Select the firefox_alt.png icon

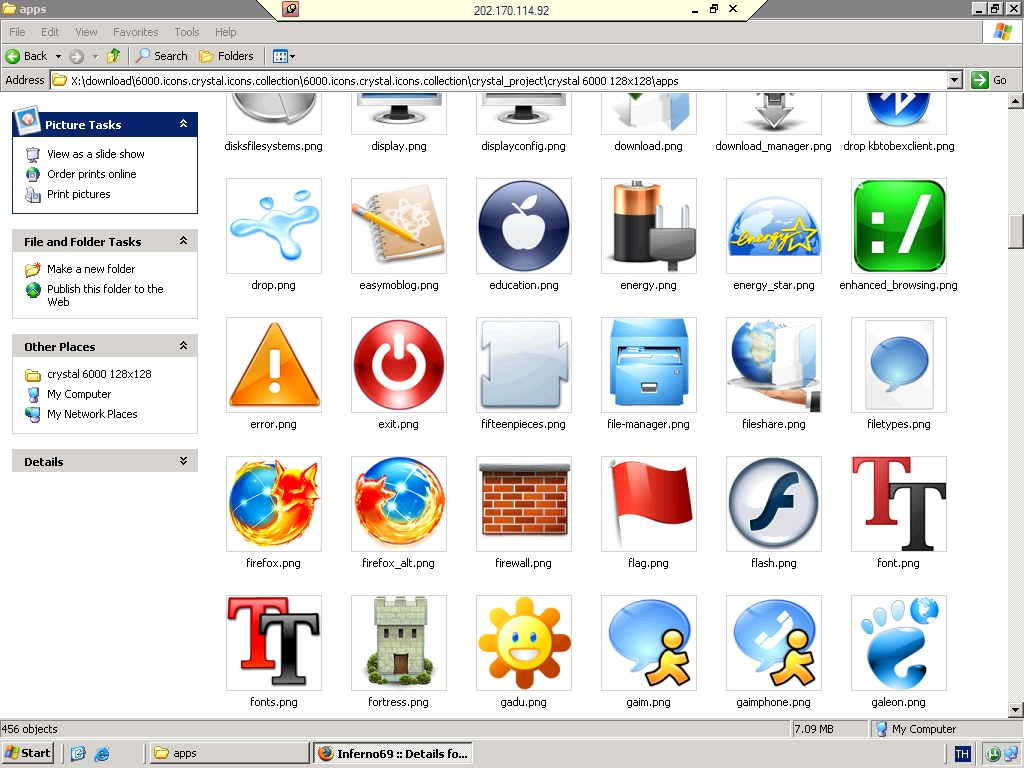[398, 504]
